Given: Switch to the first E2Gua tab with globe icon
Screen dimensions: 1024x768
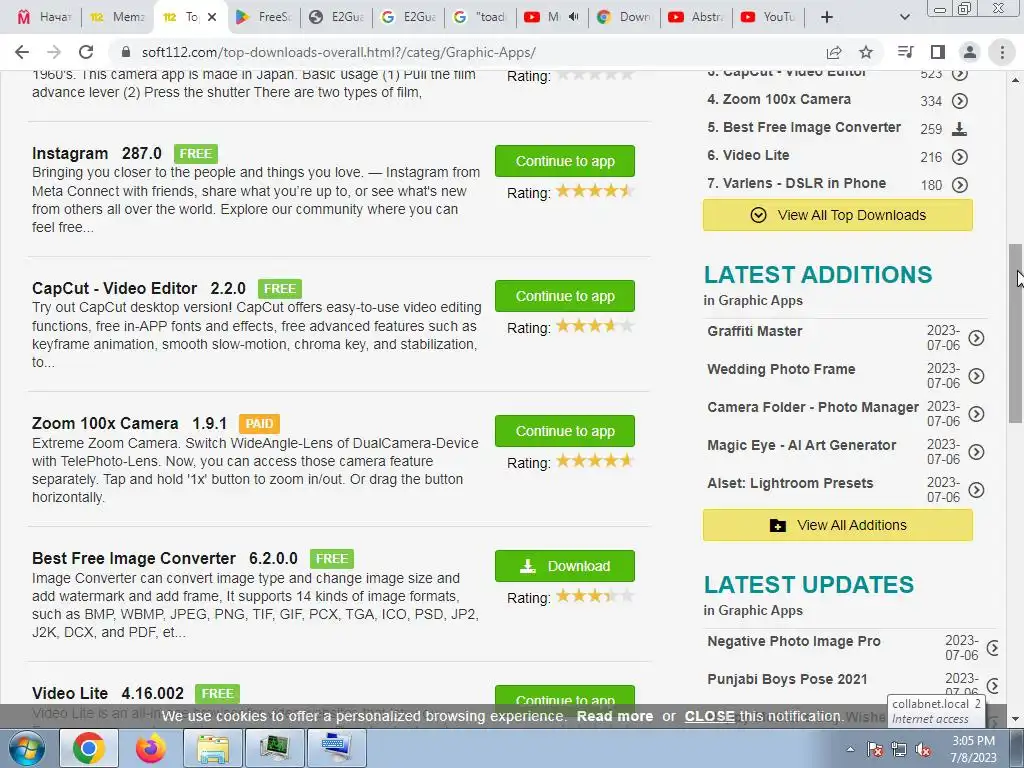Looking at the screenshot, I should click(336, 17).
